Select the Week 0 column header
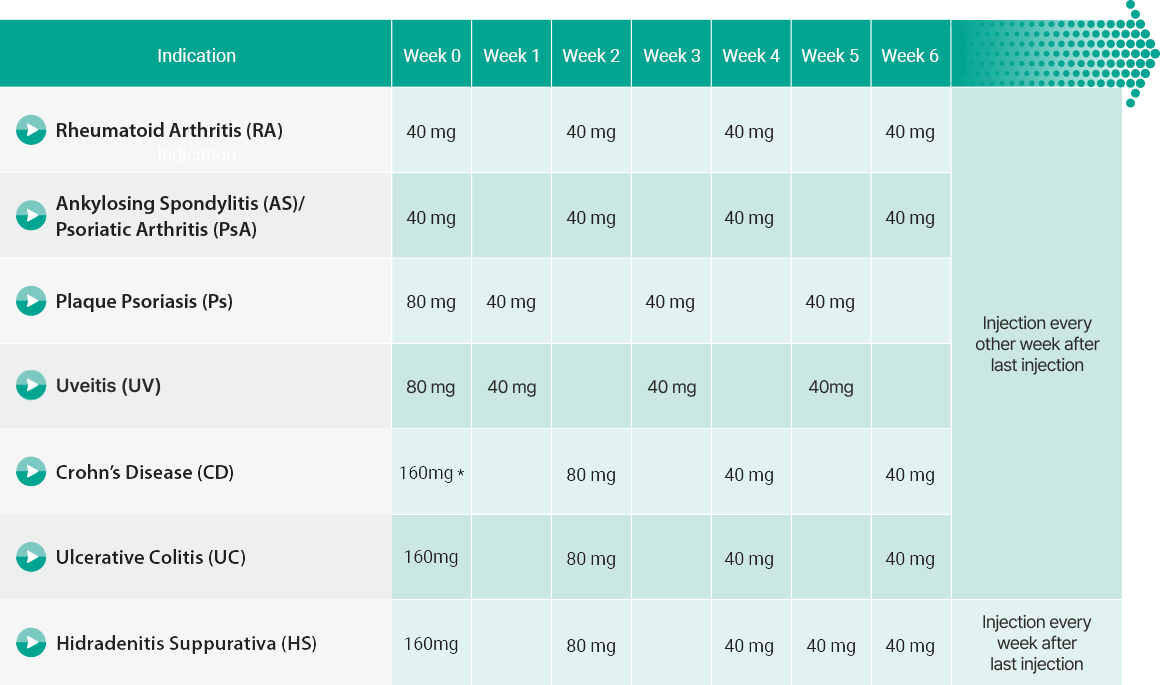Image resolution: width=1160 pixels, height=685 pixels. coord(432,56)
